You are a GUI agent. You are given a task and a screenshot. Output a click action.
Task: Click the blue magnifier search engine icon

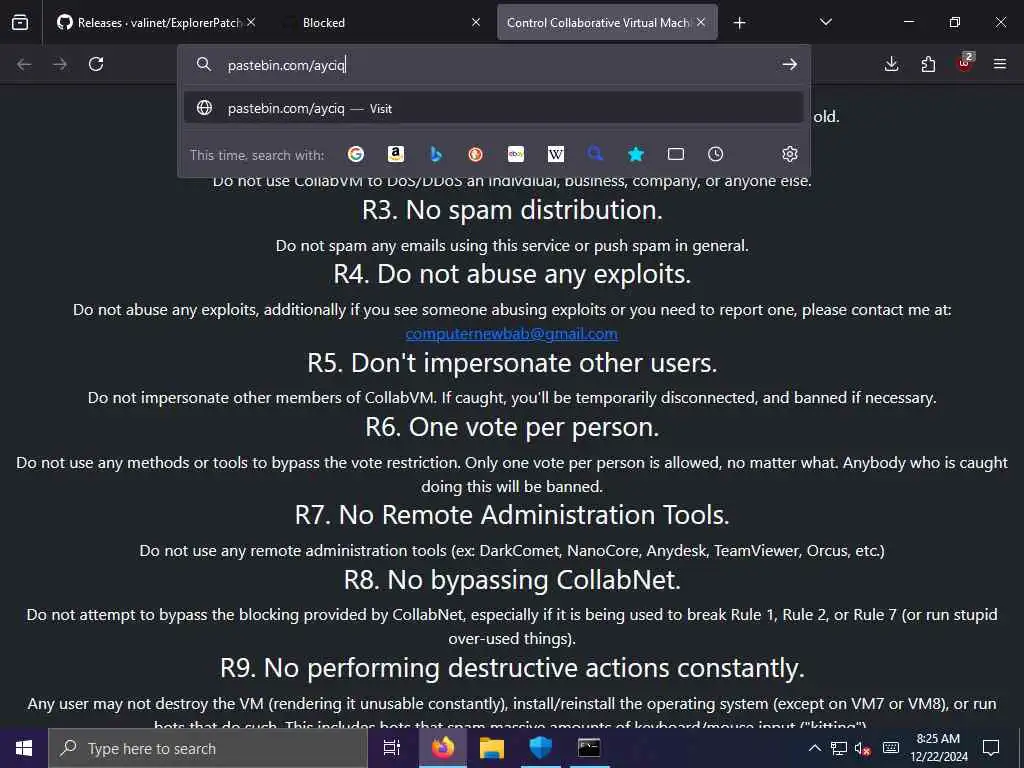pyautogui.click(x=595, y=154)
